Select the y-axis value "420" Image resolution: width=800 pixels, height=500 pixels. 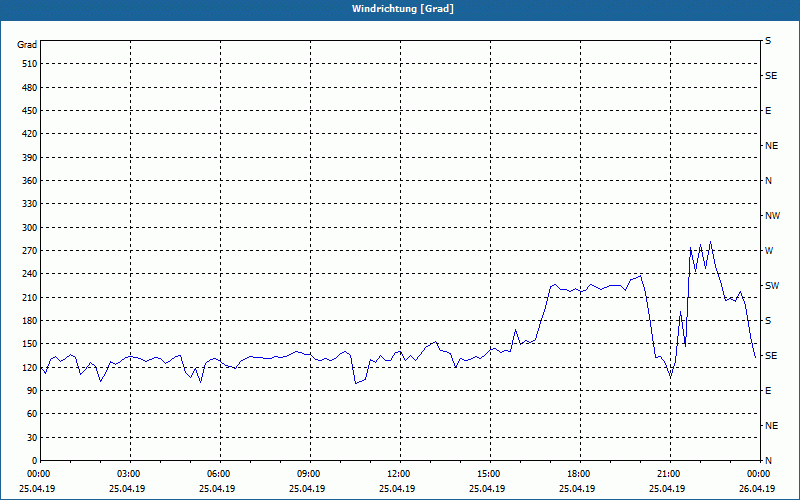[x=30, y=134]
